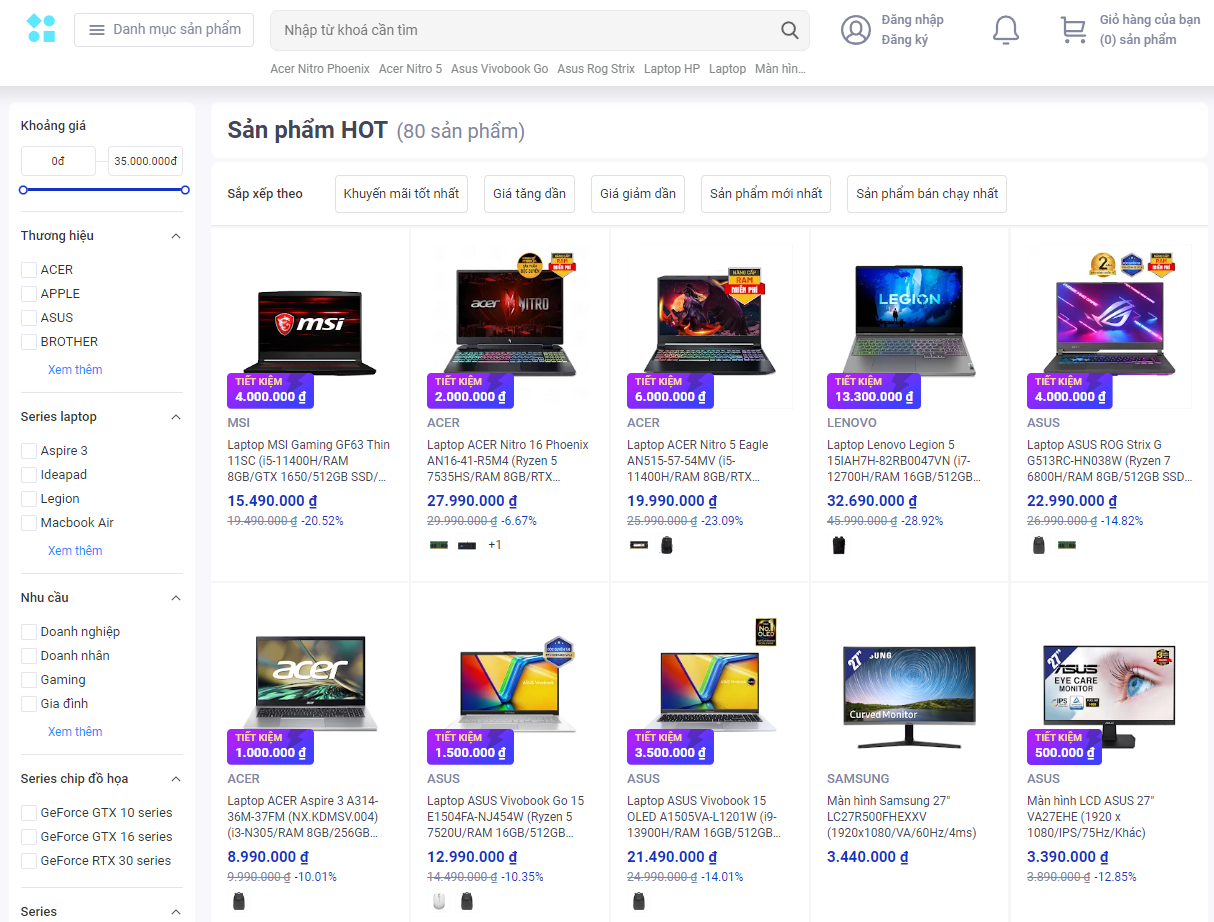Open the Danh mục sản phẩm menu
This screenshot has height=922, width=1214.
(164, 30)
